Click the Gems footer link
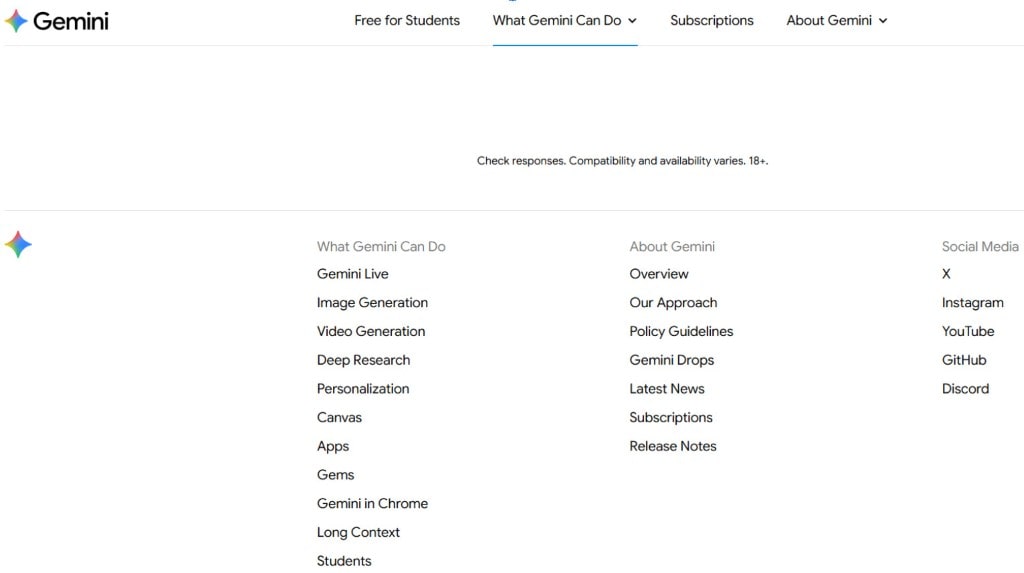Image resolution: width=1024 pixels, height=573 pixels. [x=336, y=475]
